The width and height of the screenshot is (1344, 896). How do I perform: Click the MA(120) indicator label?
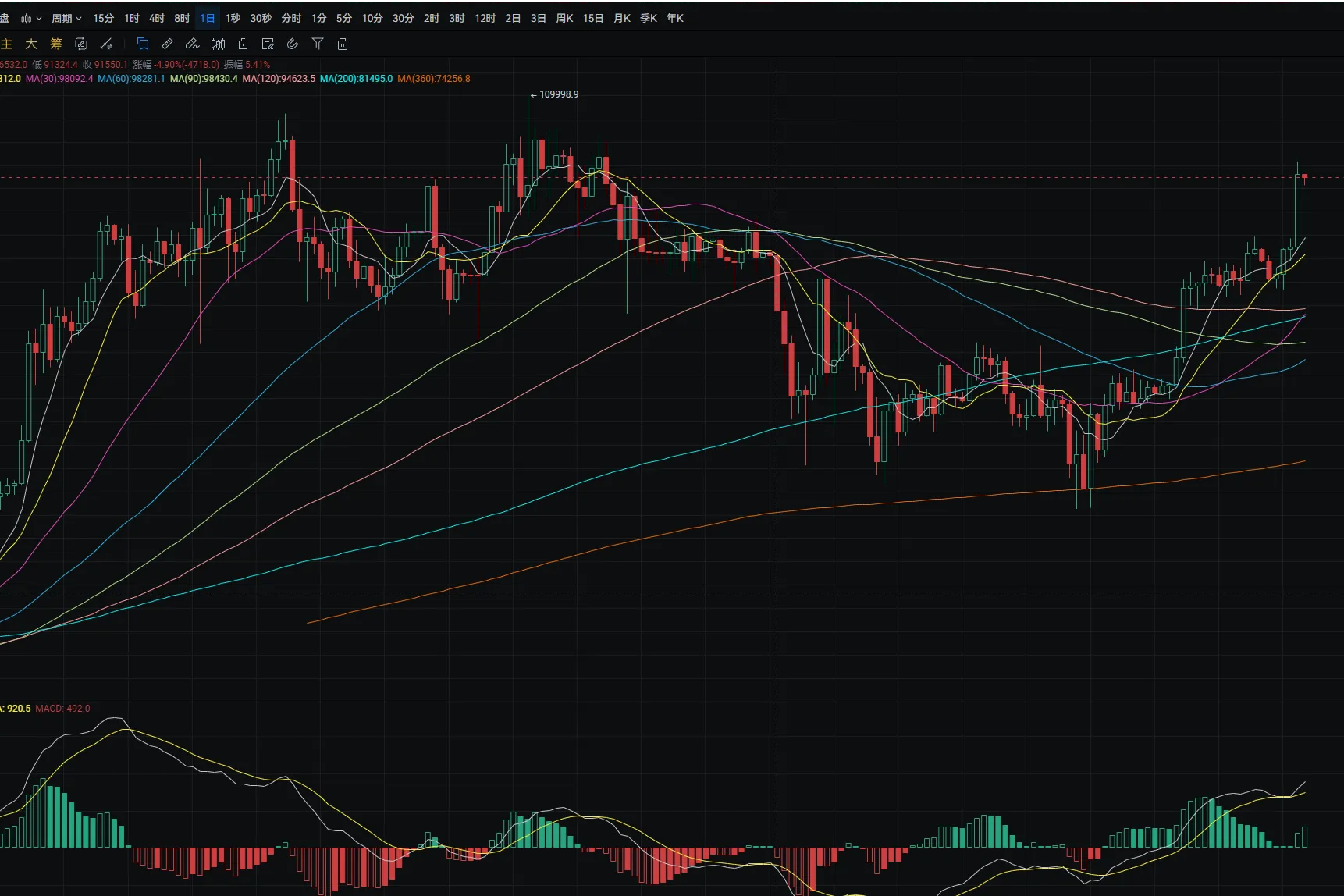(279, 79)
